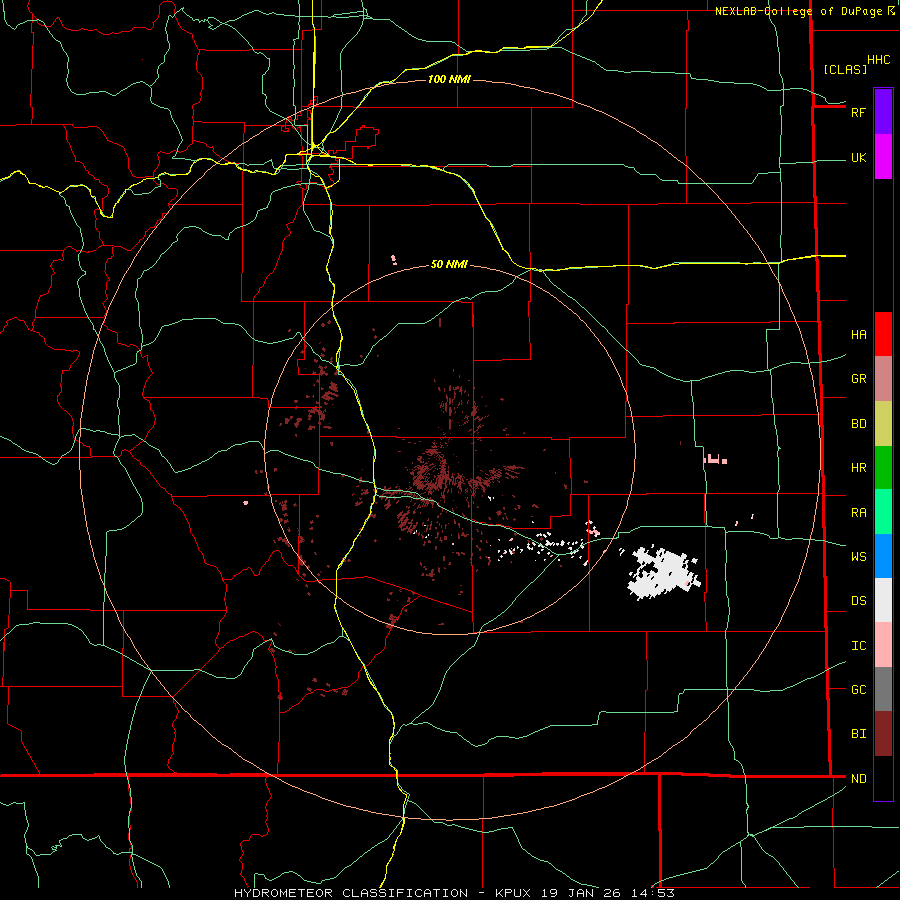Click the 19 JAN 26 date text
Viewport: 900px width, 900px height.
click(580, 893)
